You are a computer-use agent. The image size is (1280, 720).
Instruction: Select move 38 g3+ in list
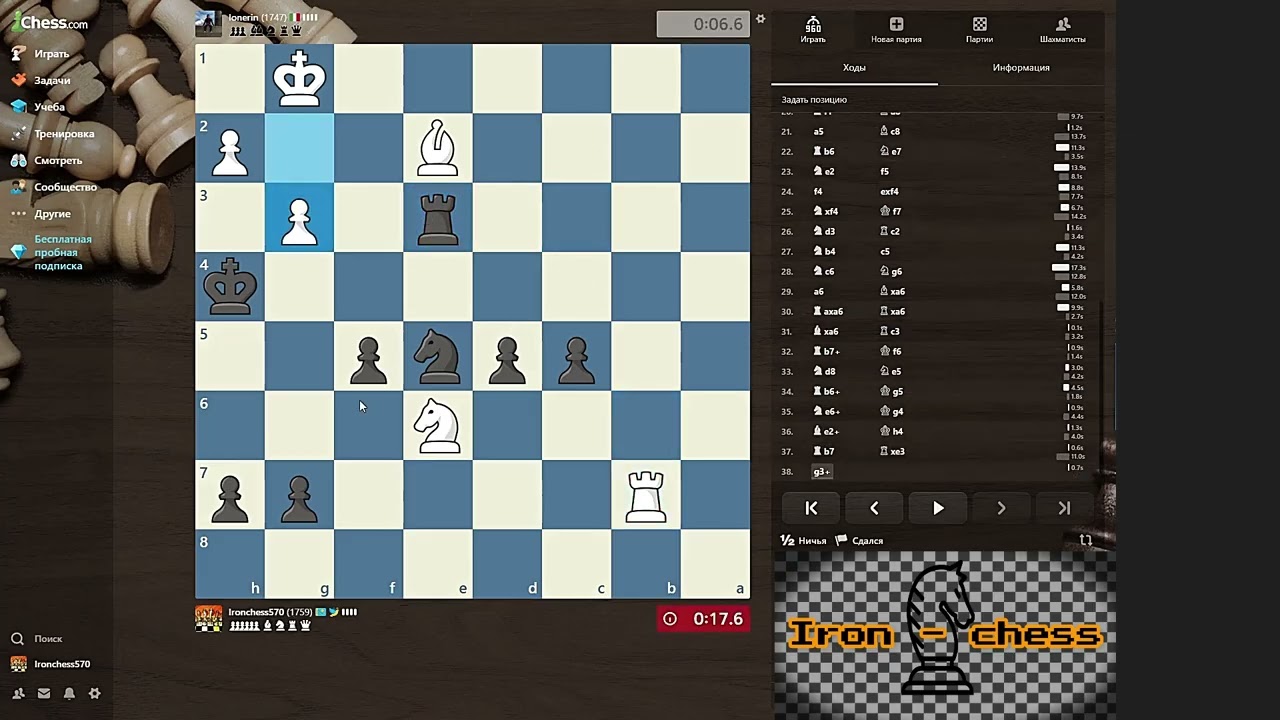coord(822,471)
